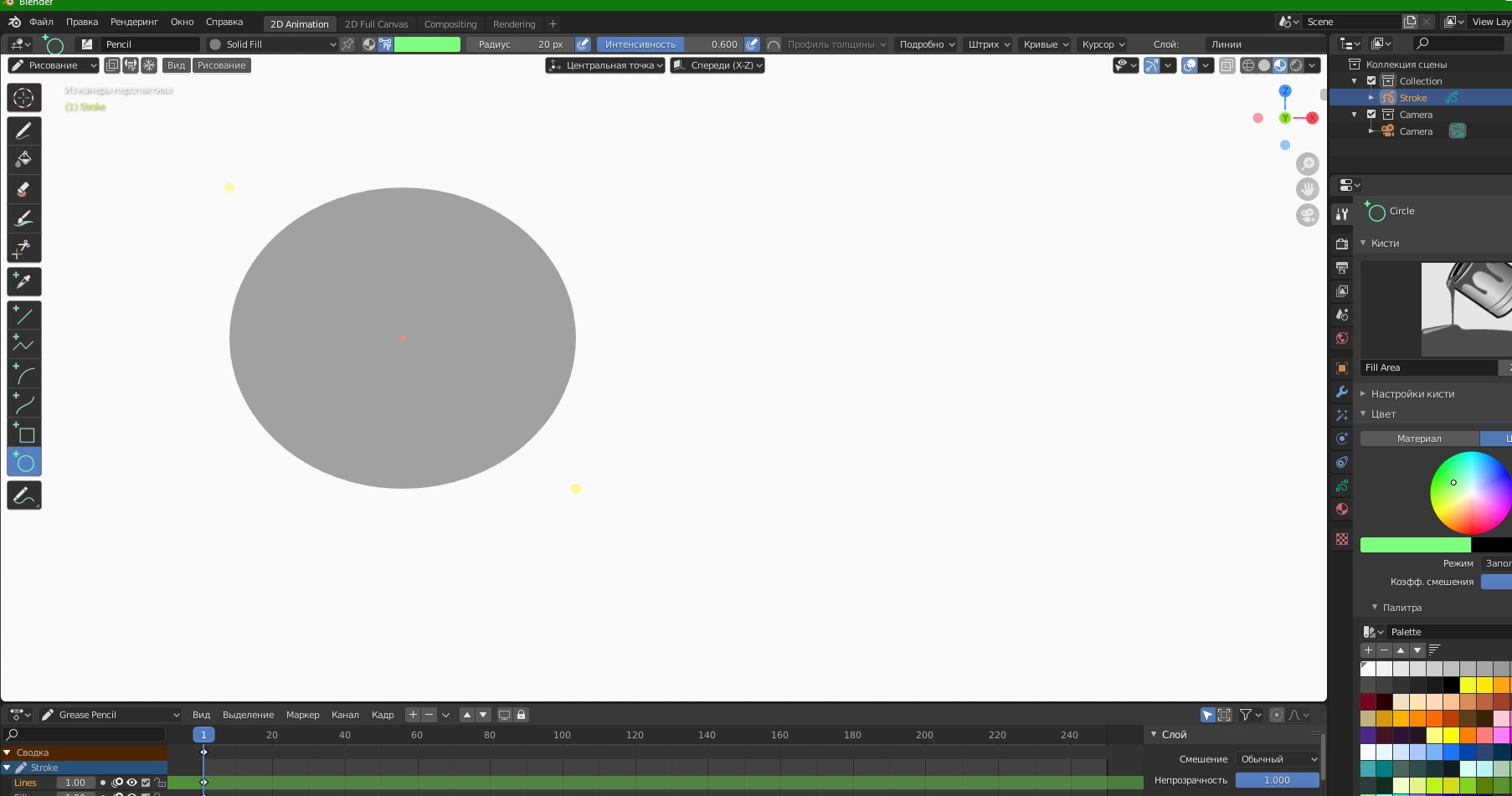1512x796 pixels.
Task: Select the Erase tool
Action: pos(24,189)
